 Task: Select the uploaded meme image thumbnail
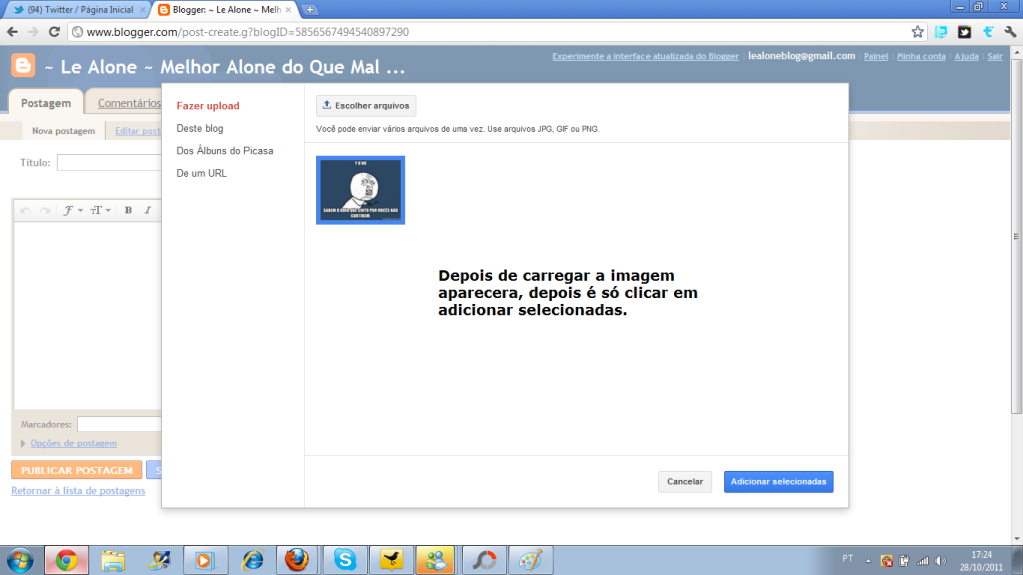click(360, 190)
